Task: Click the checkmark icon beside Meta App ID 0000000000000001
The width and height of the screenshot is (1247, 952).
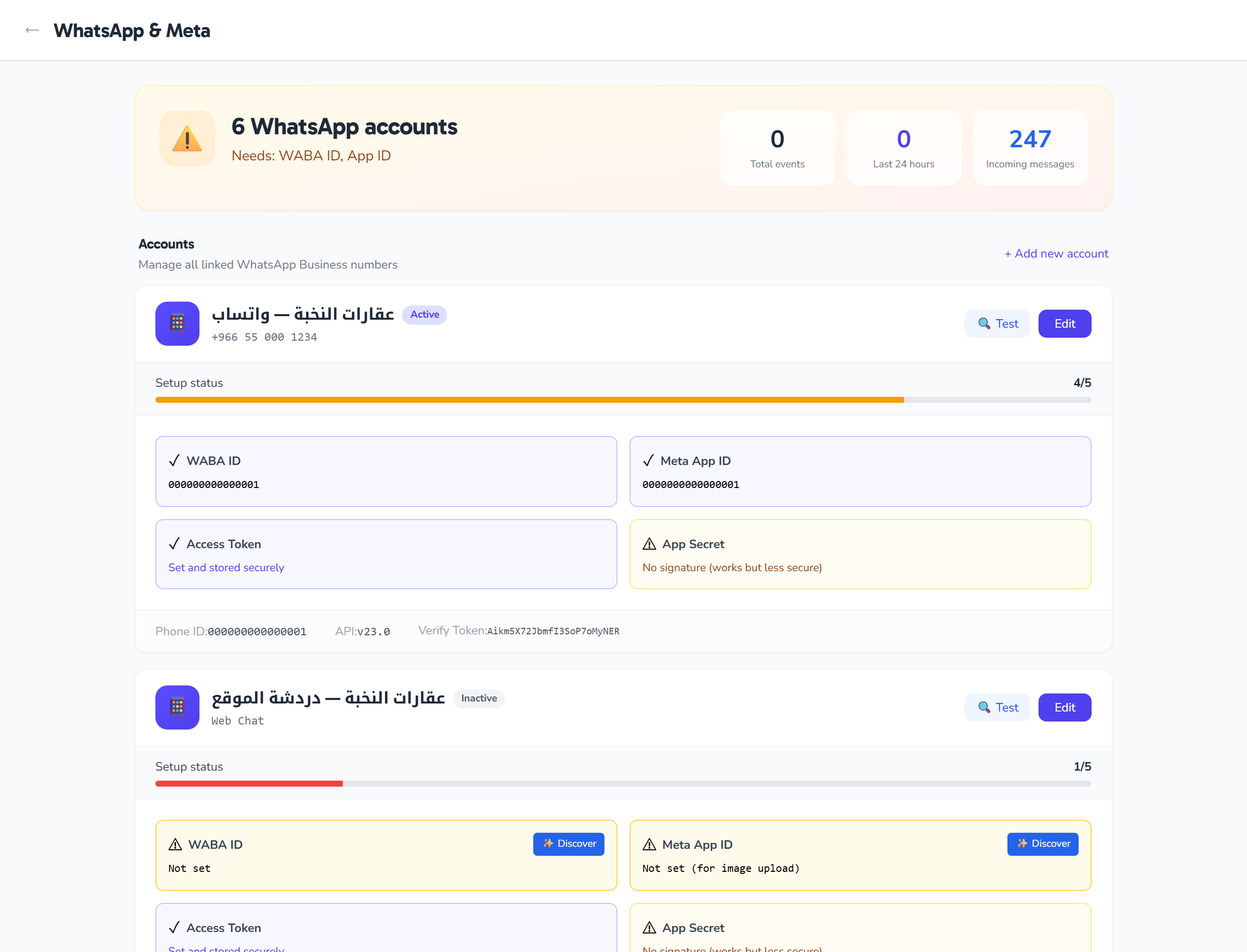Action: [649, 460]
